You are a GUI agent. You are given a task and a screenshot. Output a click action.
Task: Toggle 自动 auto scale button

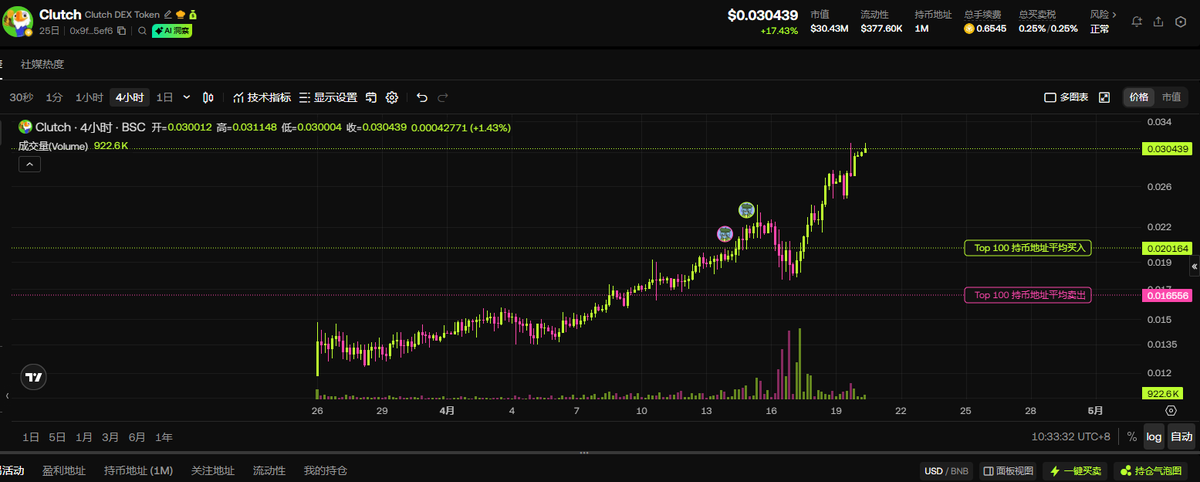(x=1181, y=437)
